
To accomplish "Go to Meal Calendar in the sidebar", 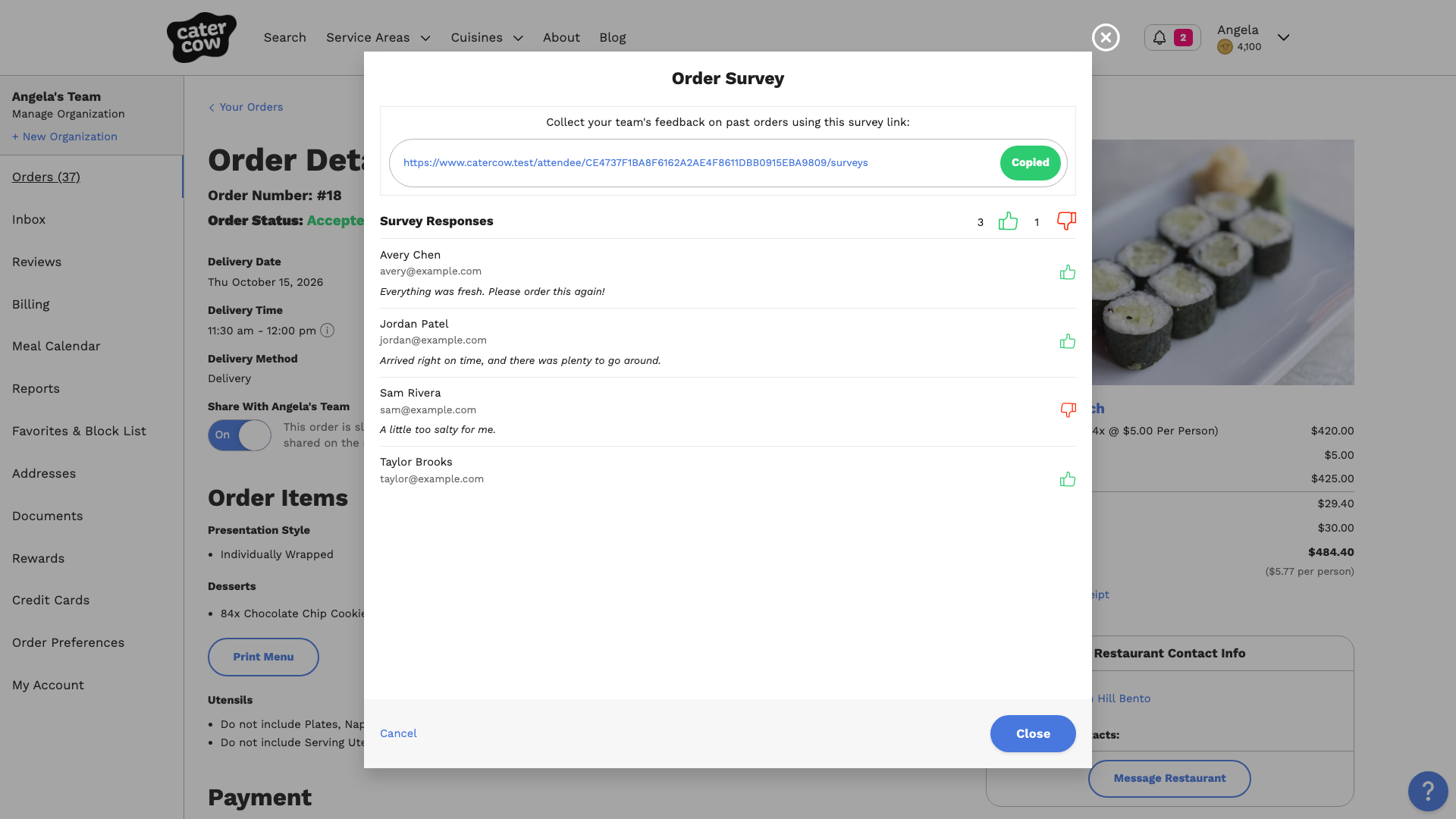I will (x=56, y=347).
